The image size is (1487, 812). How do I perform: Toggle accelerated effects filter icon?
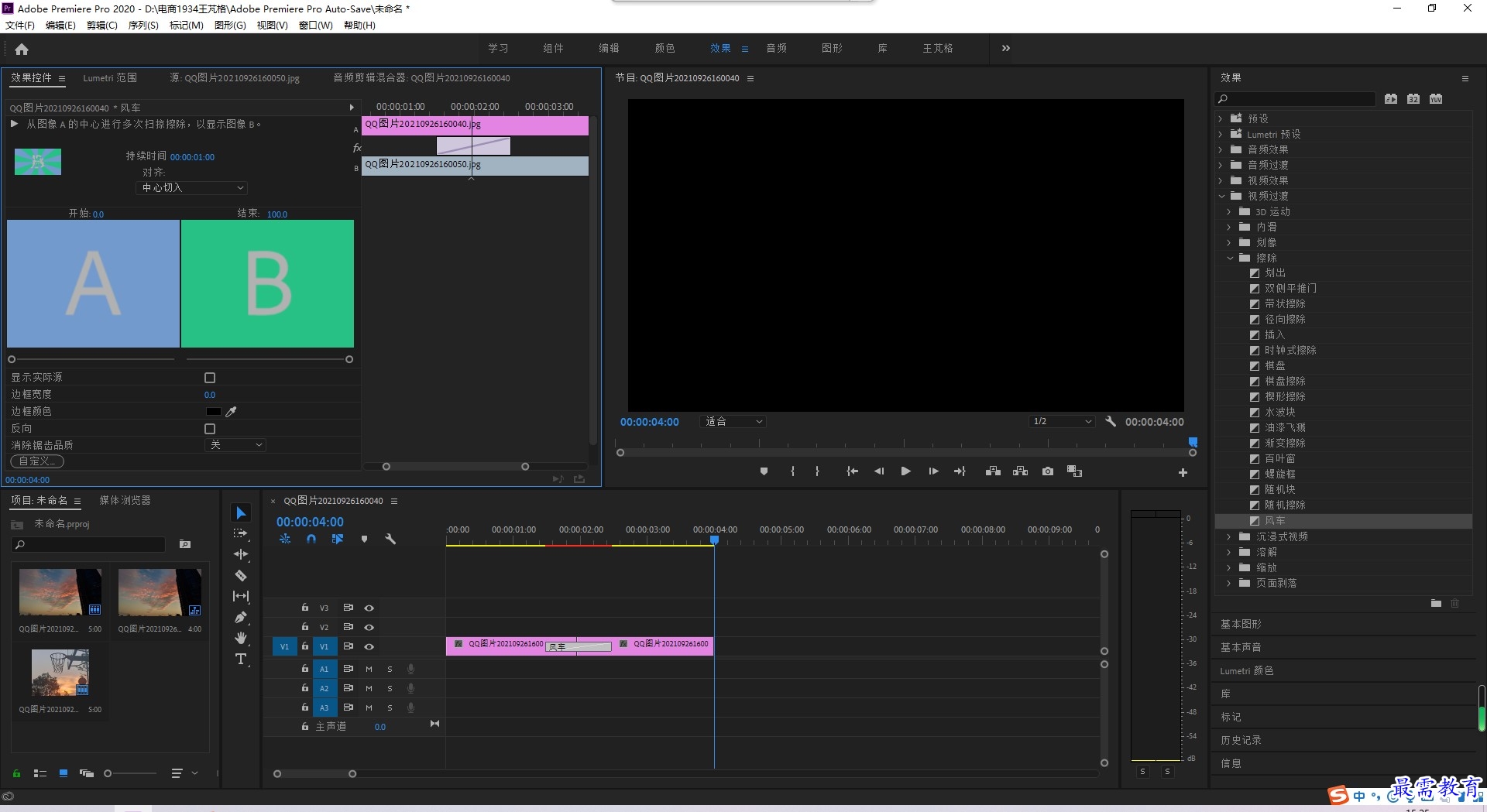[1391, 98]
